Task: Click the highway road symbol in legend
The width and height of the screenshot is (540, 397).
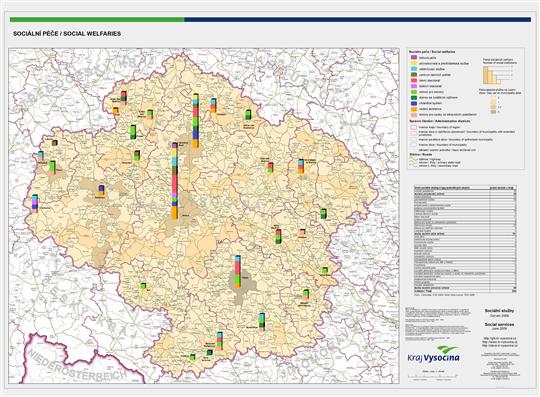Action: point(413,160)
